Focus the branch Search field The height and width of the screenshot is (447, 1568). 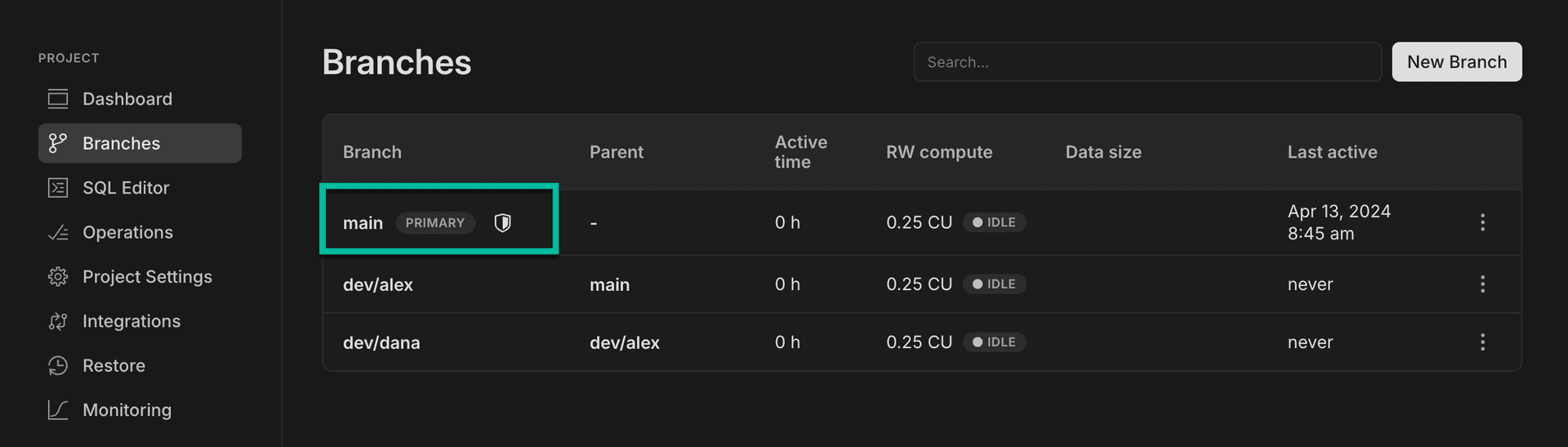pyautogui.click(x=1147, y=62)
